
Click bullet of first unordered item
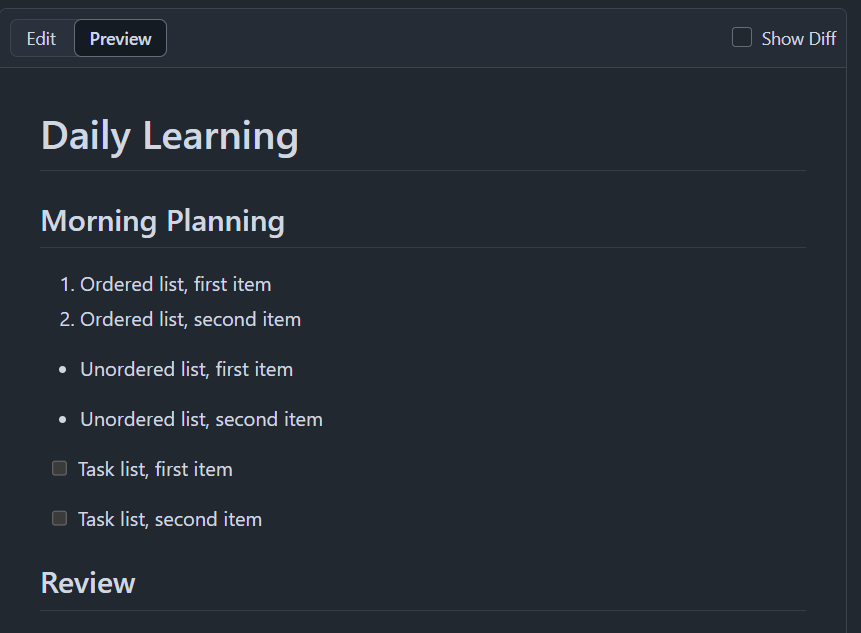pyautogui.click(x=63, y=370)
